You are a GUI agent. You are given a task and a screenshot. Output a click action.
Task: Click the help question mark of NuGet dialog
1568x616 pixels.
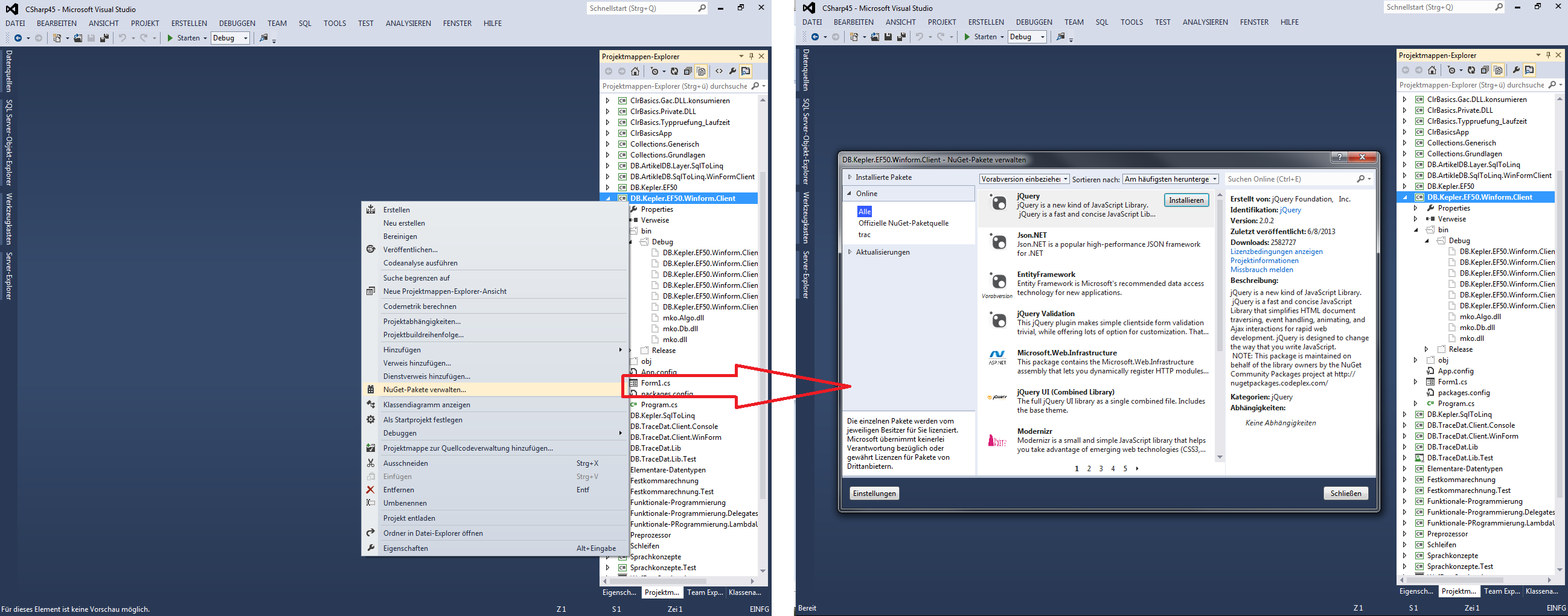coord(1339,157)
